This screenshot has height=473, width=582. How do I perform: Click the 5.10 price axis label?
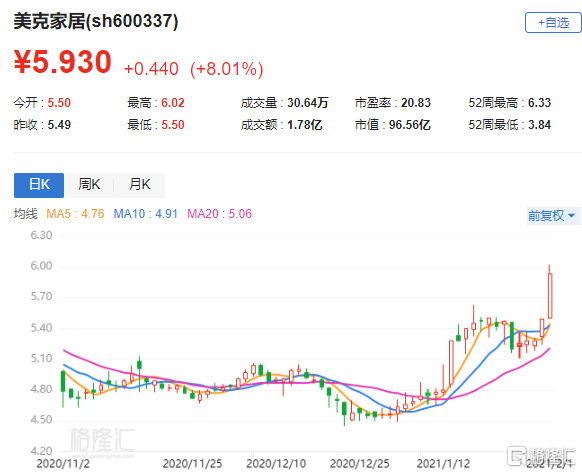coord(41,359)
